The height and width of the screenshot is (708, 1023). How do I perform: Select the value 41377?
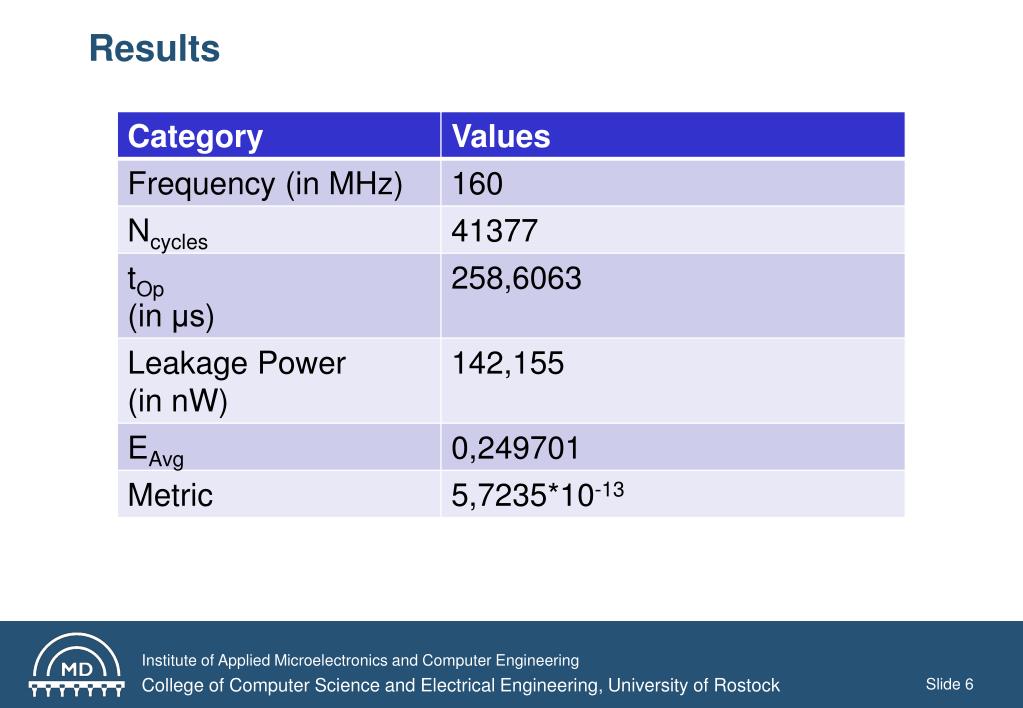[495, 230]
